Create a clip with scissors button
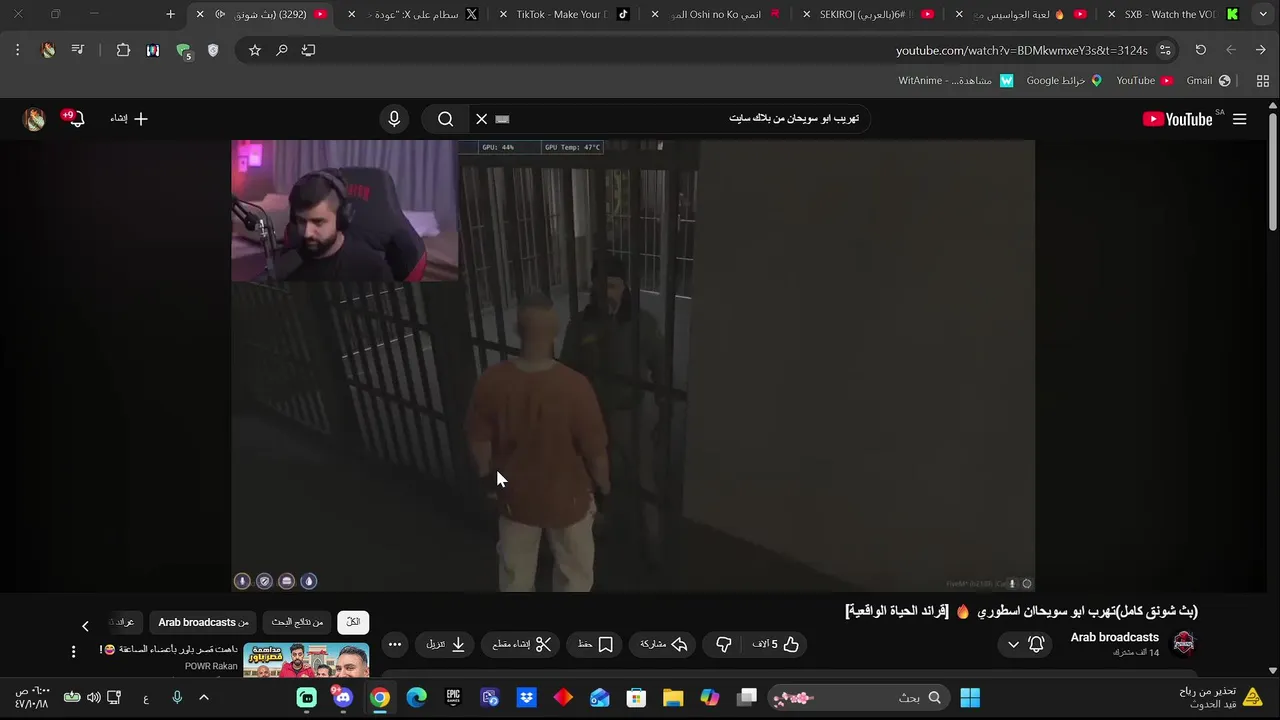The width and height of the screenshot is (1280, 720). point(523,645)
